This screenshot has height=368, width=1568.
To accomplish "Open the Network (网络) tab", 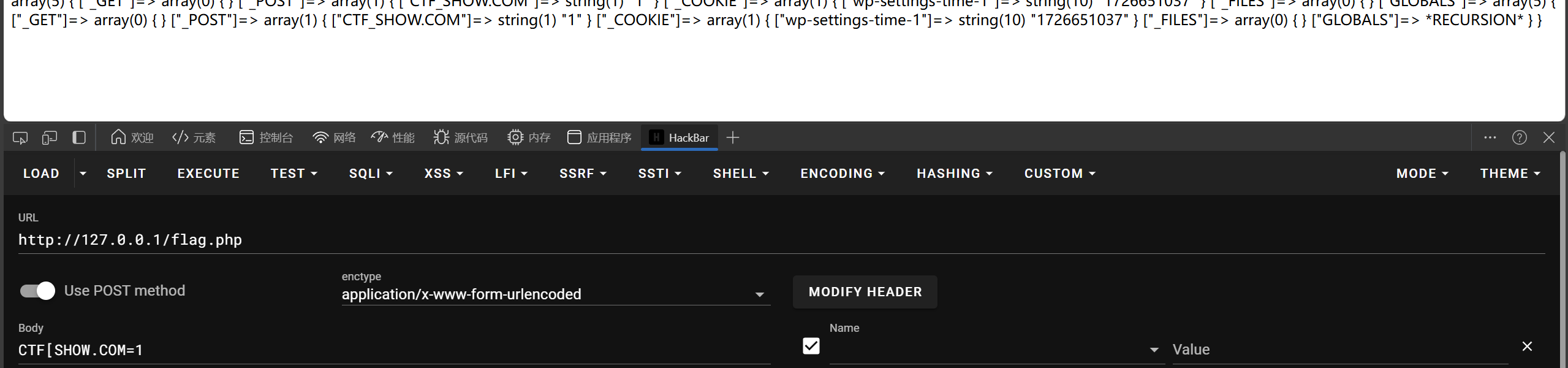I will tap(334, 138).
